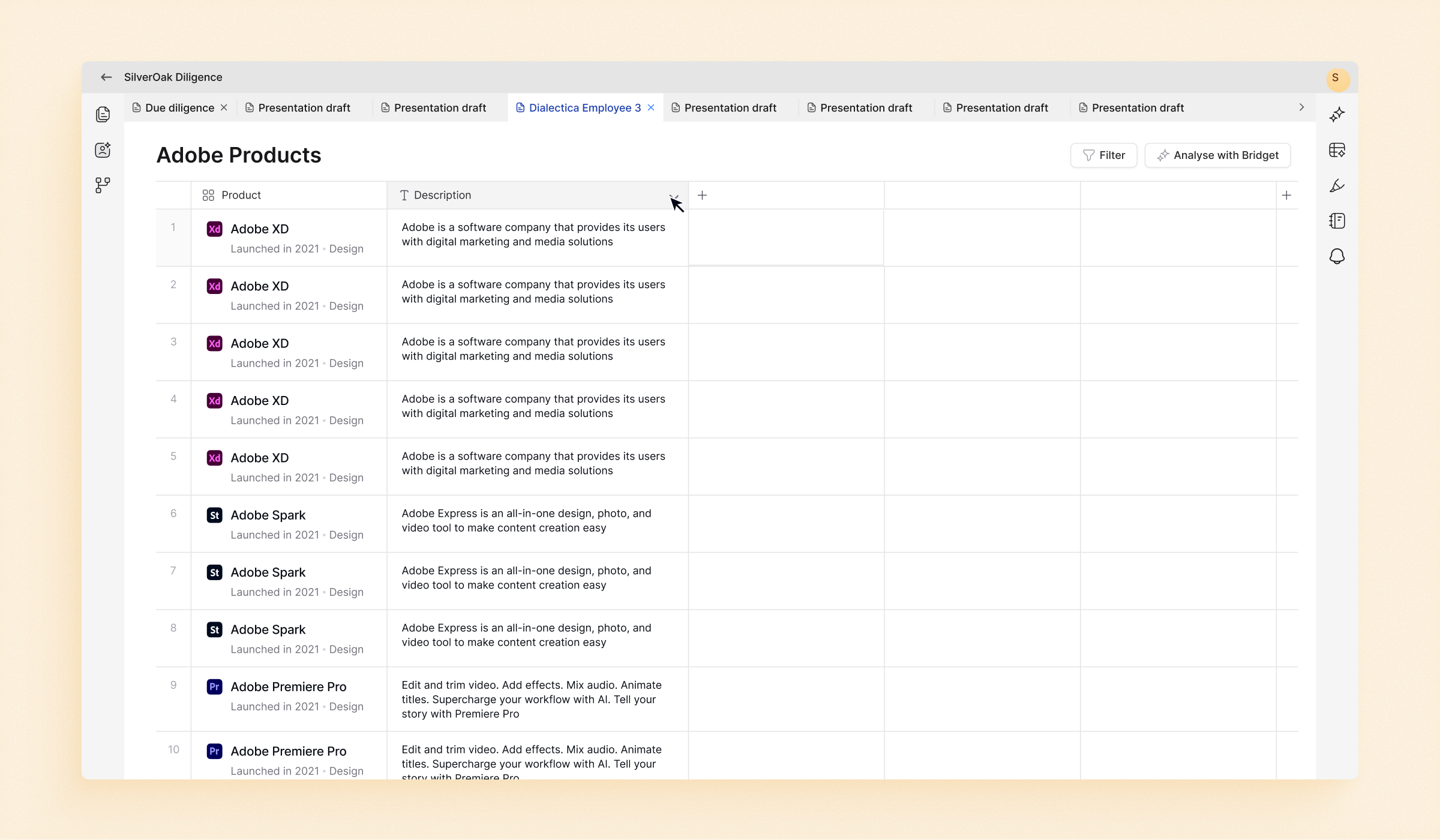Click the Premiere Pro logo in row 9
The image size is (1440, 840).
point(214,687)
